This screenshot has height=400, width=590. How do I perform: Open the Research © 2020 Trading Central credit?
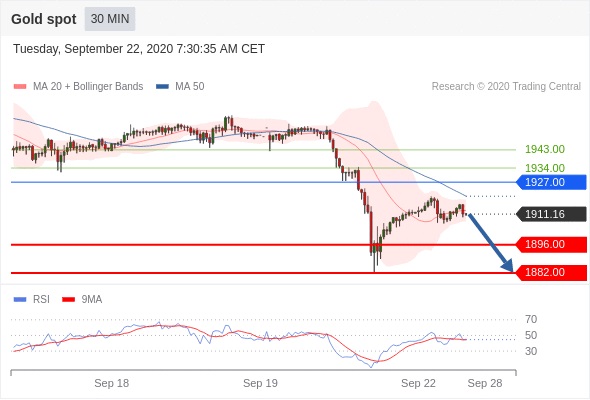click(506, 87)
